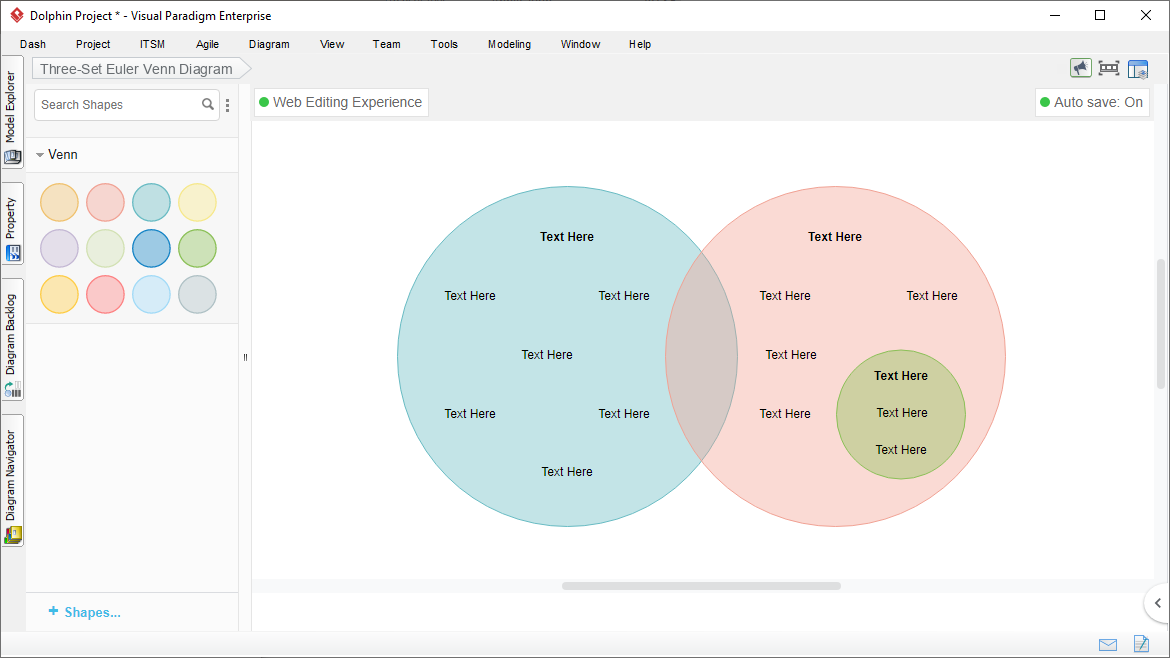Toggle the Auto save setting
The height and width of the screenshot is (658, 1170).
pos(1092,102)
